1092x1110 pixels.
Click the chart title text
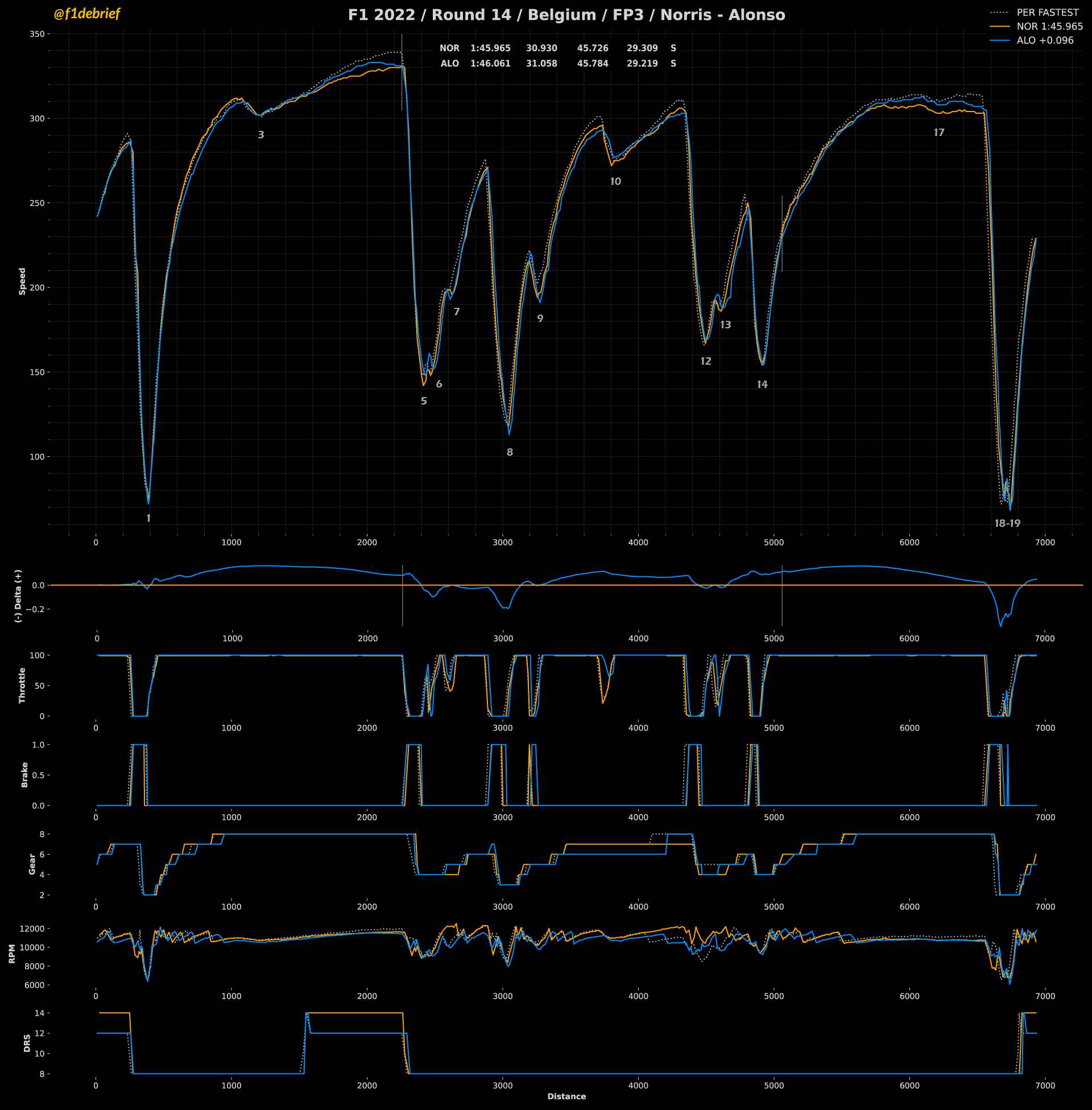tap(566, 15)
